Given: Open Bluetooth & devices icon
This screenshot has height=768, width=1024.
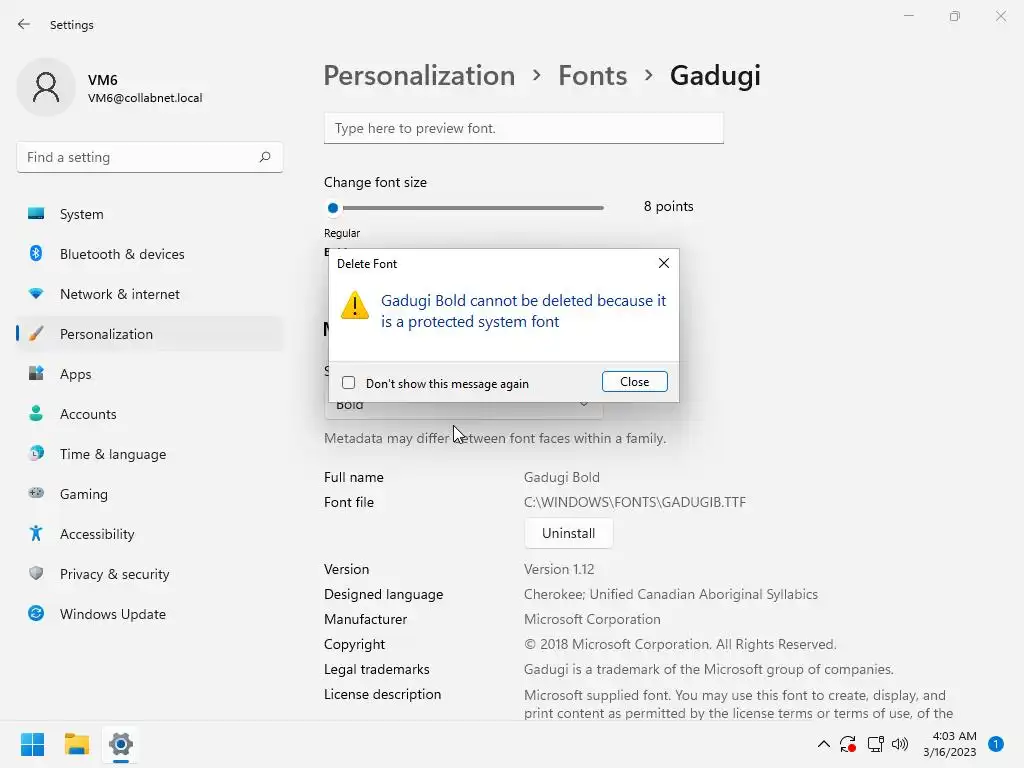Looking at the screenshot, I should coord(36,254).
